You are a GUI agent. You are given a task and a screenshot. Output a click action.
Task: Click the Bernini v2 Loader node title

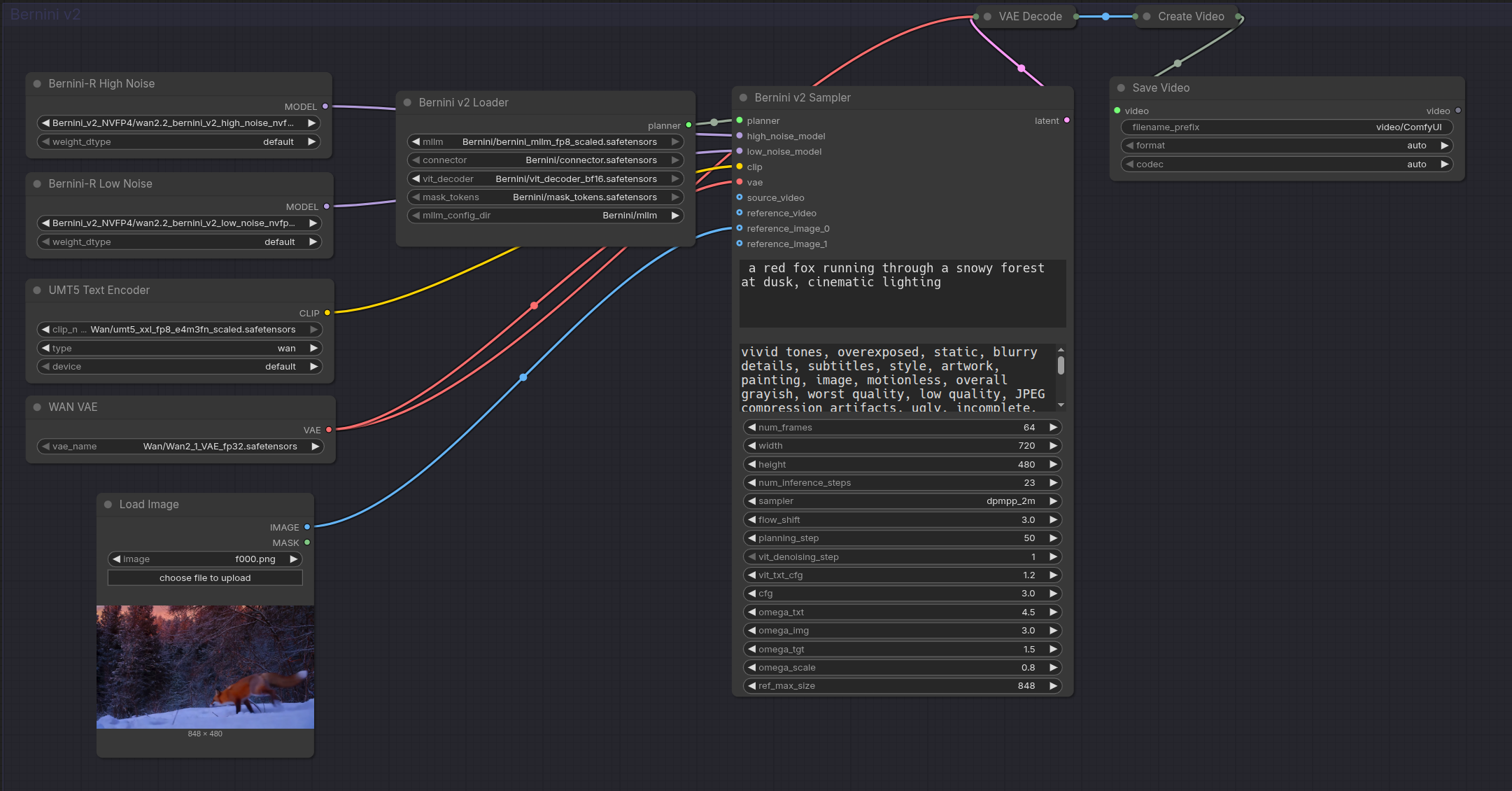tap(463, 103)
